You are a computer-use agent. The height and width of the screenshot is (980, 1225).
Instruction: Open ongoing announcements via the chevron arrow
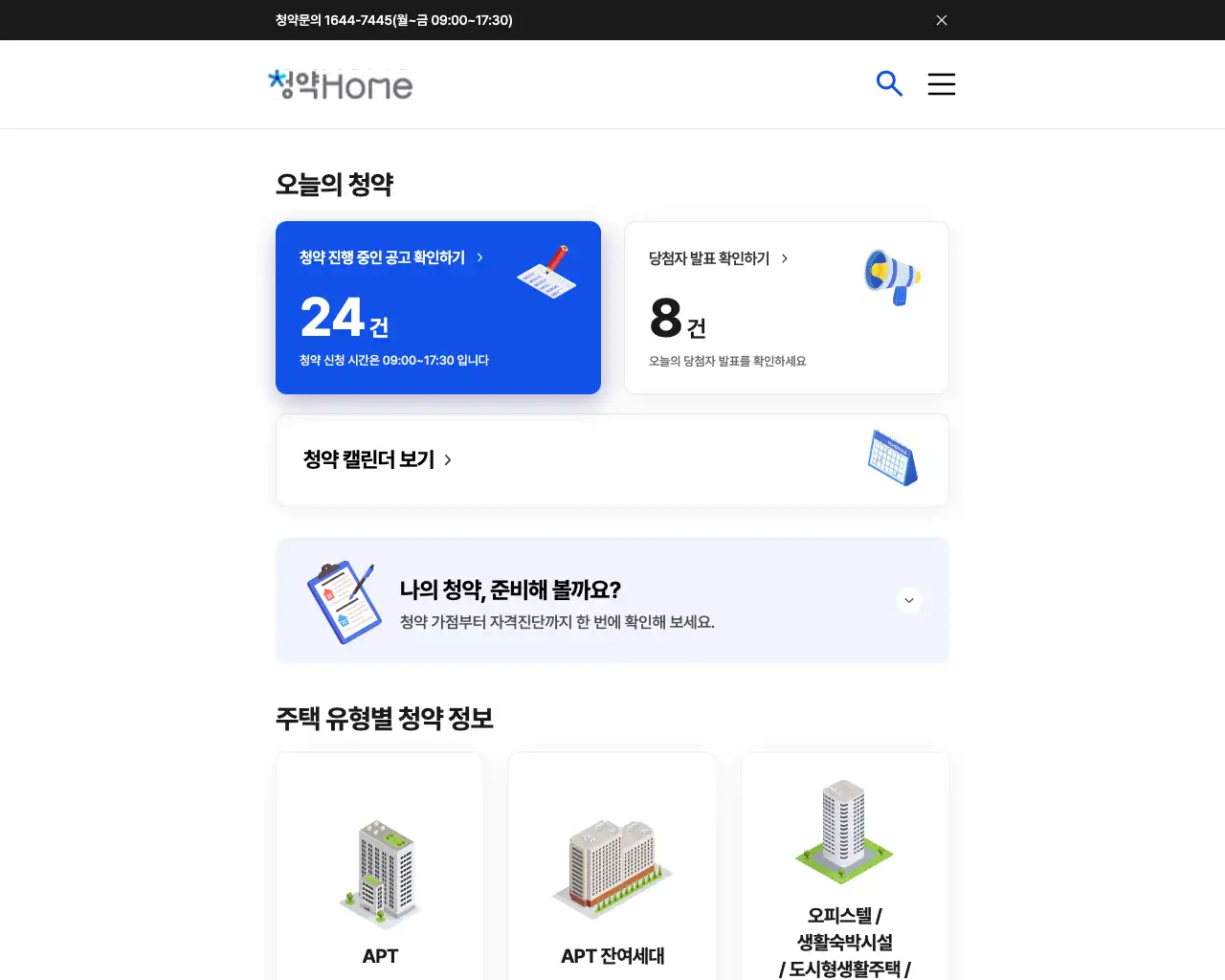479,257
